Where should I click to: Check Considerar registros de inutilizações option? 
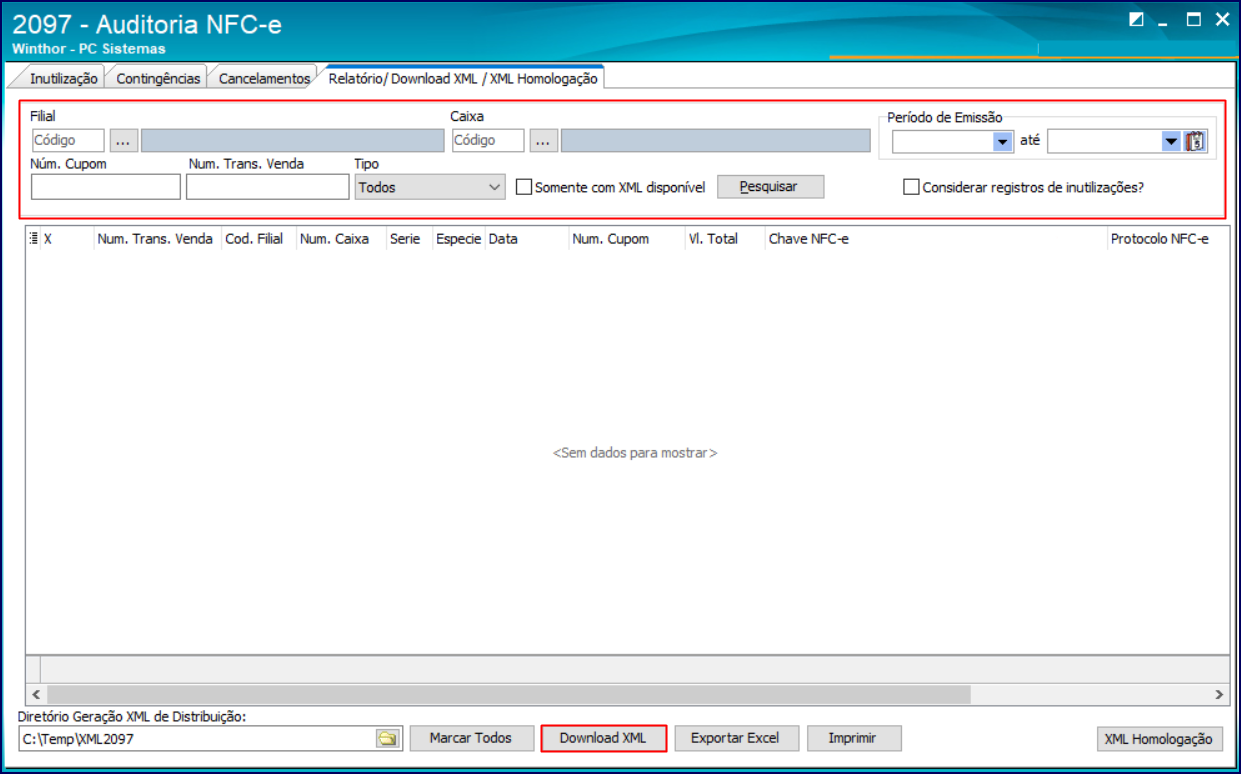[x=911, y=187]
